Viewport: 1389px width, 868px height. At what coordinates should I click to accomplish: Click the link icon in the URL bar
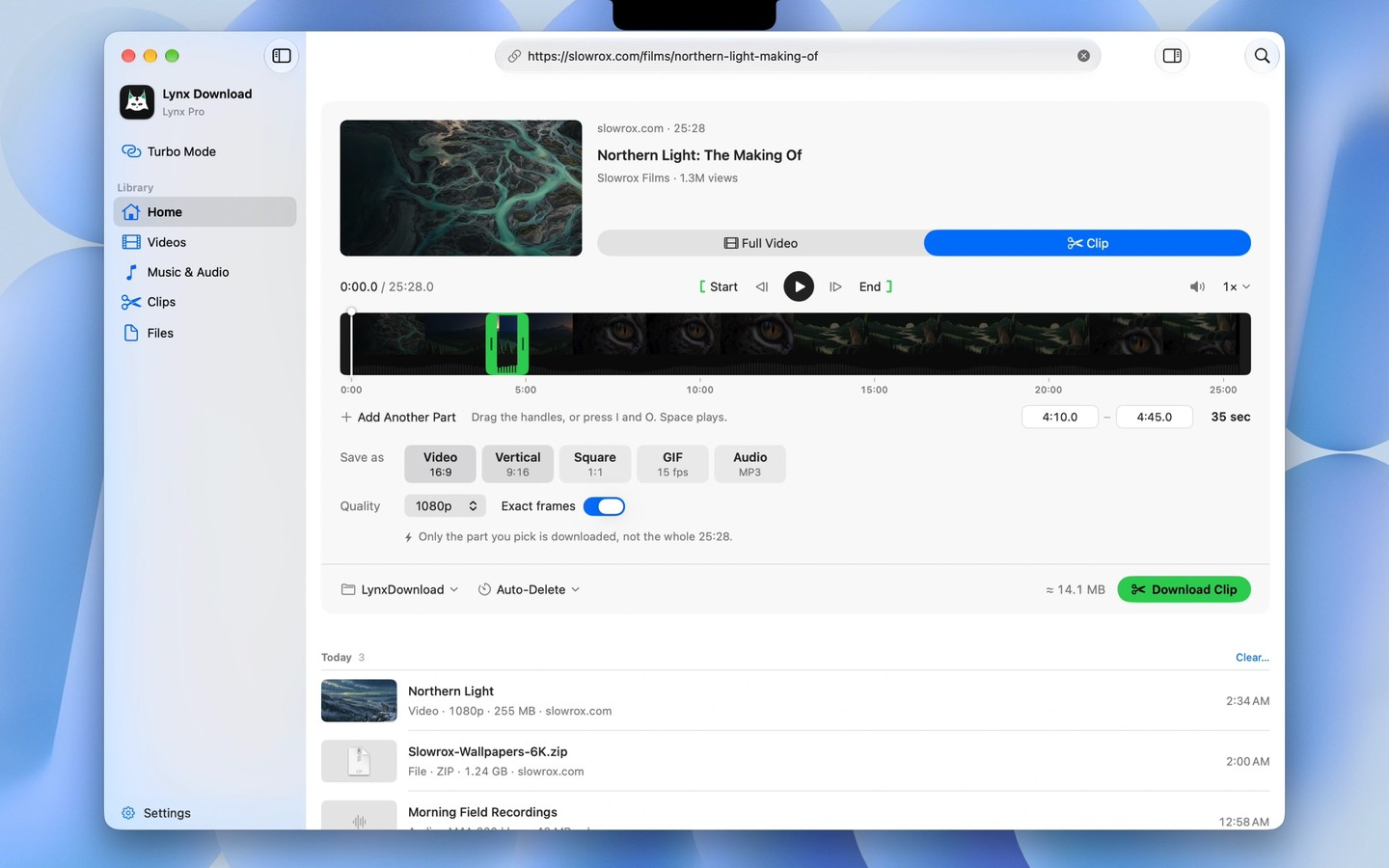pyautogui.click(x=514, y=56)
